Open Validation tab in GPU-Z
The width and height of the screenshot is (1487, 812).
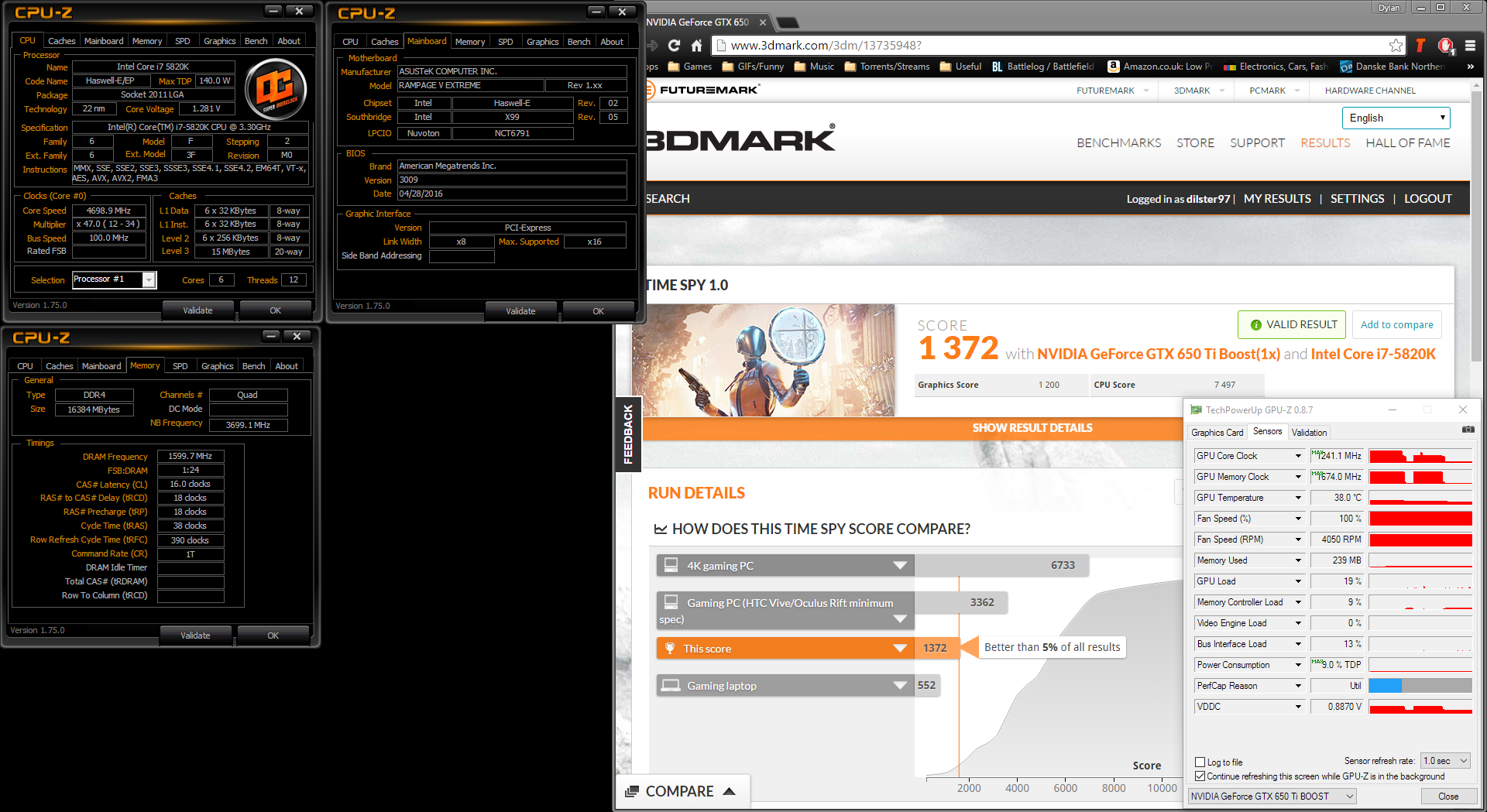tap(1309, 433)
